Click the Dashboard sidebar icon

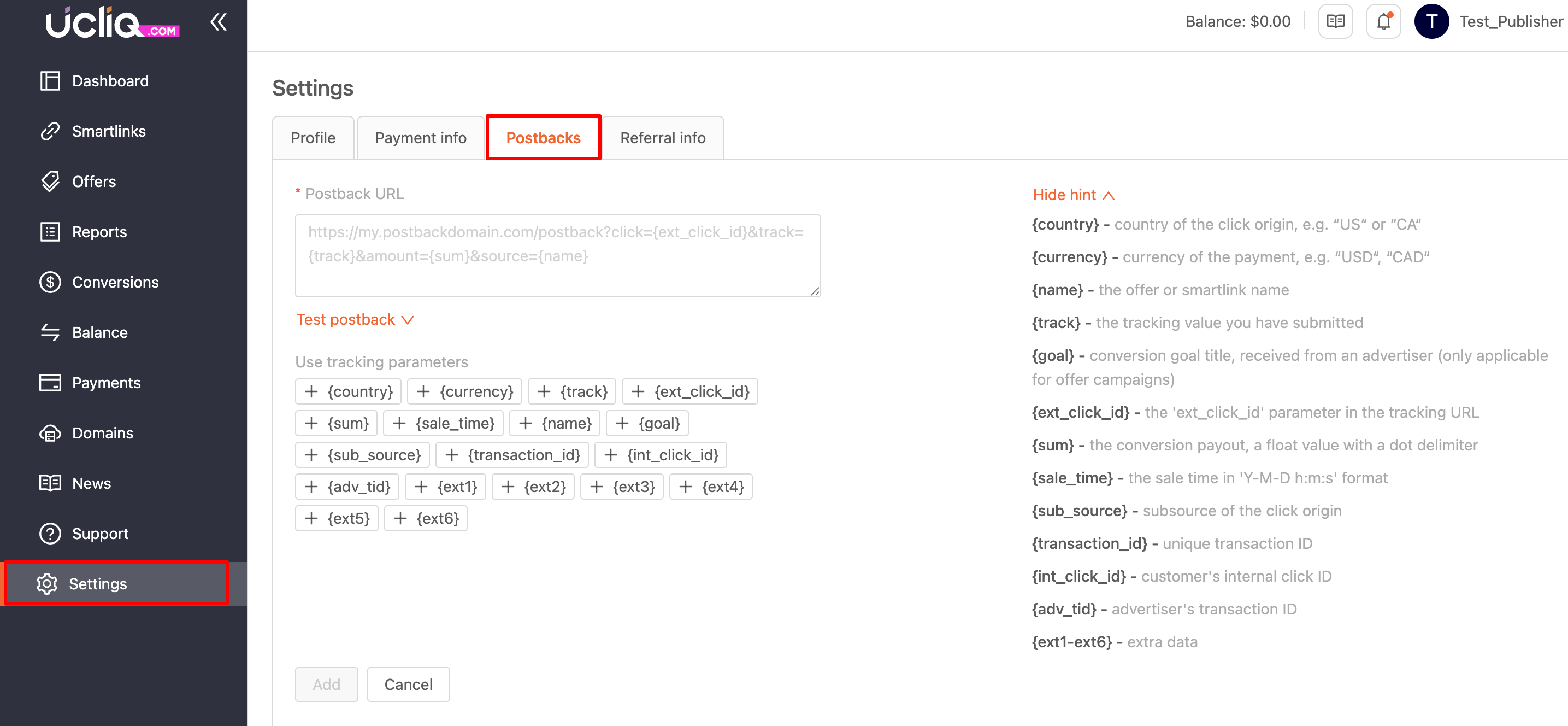coord(50,81)
